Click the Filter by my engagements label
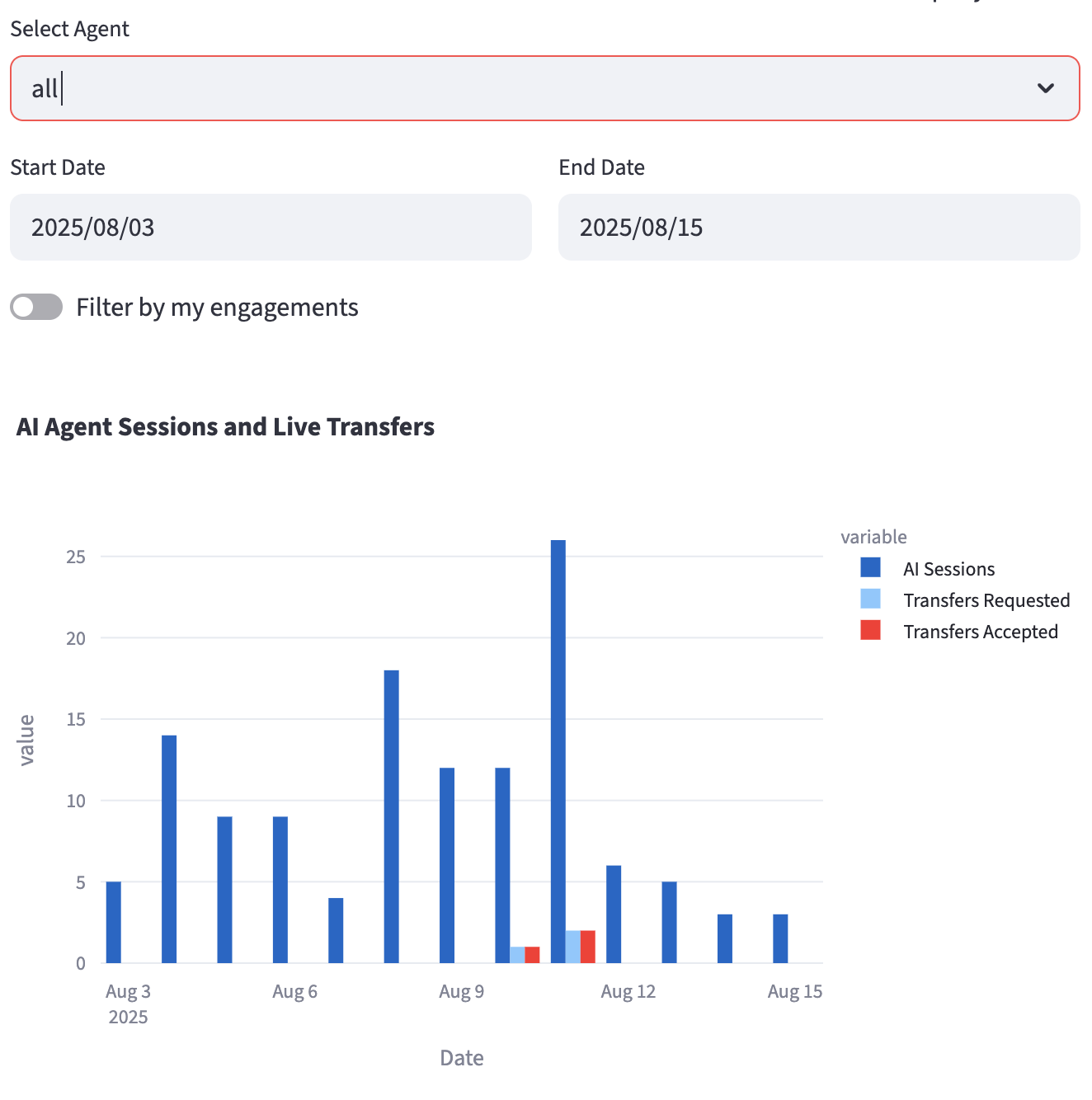This screenshot has height=1100, width=1092. (x=217, y=308)
